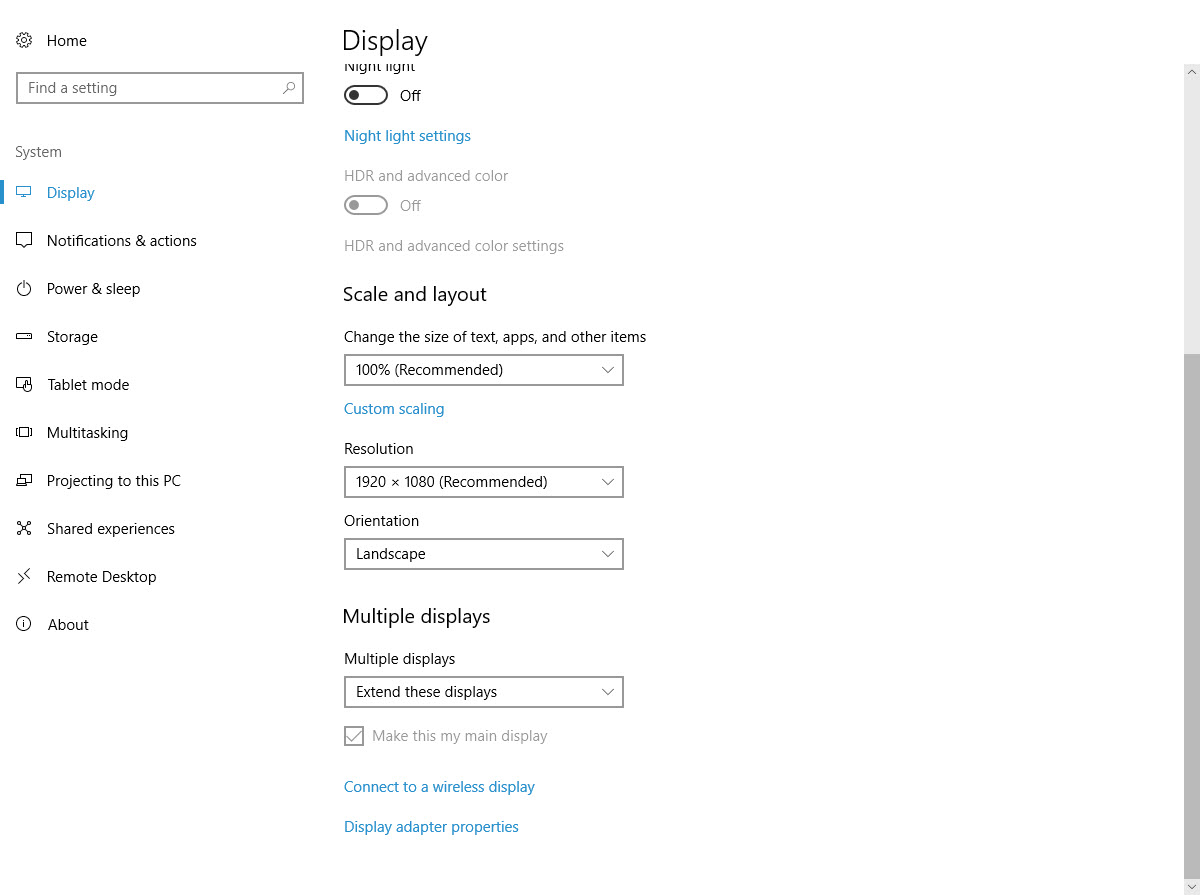
Task: Open Notifications & actions settings
Action: [24, 240]
